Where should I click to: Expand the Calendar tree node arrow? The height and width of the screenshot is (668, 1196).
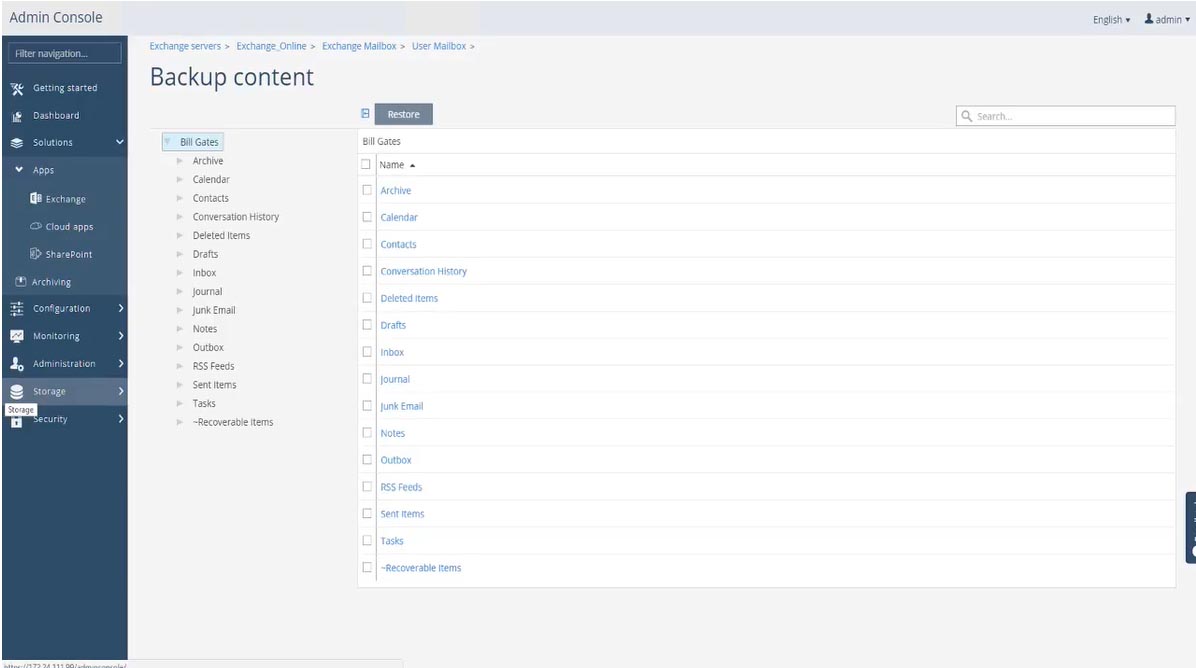[179, 179]
